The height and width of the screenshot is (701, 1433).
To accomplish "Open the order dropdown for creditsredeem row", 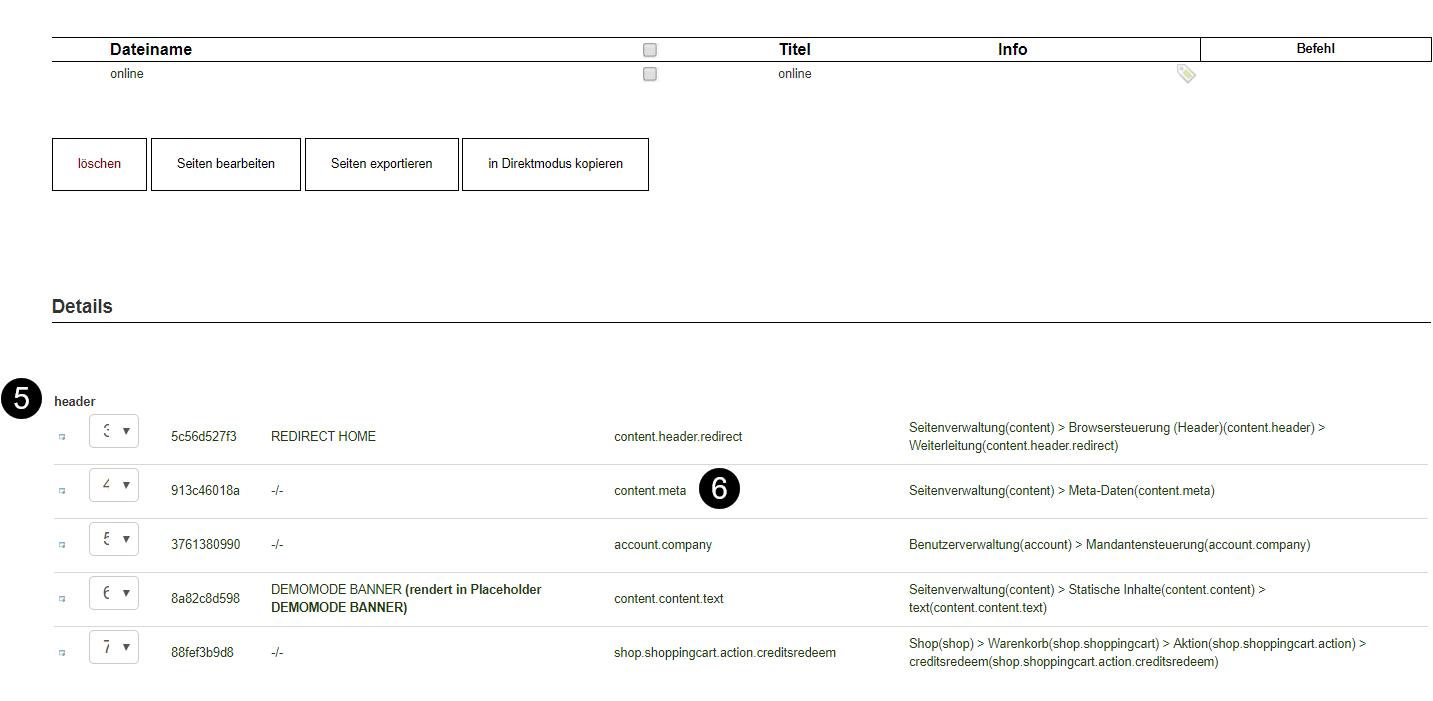I will tap(114, 647).
